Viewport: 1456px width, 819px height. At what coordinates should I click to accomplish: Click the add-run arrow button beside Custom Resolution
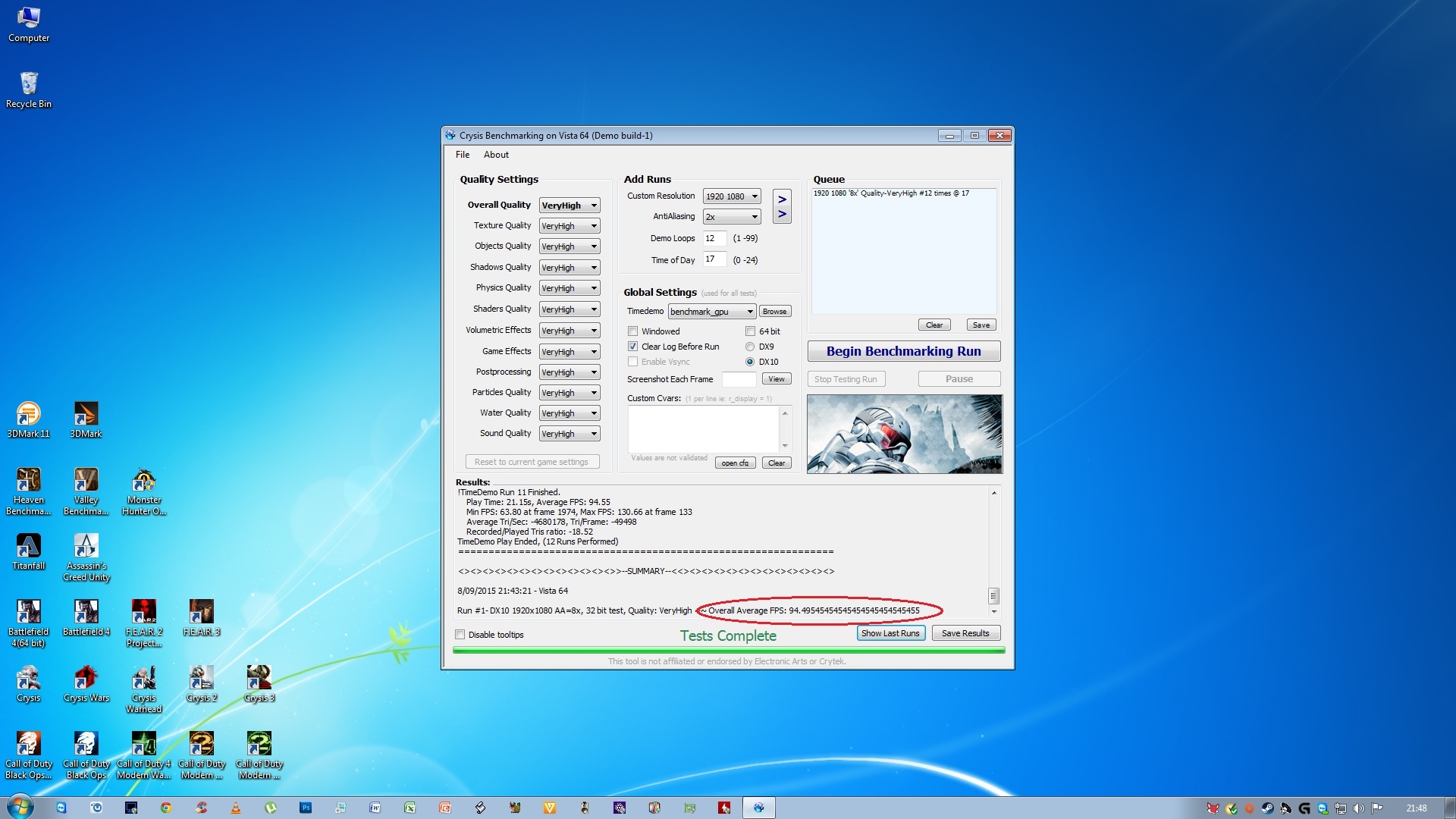[782, 206]
